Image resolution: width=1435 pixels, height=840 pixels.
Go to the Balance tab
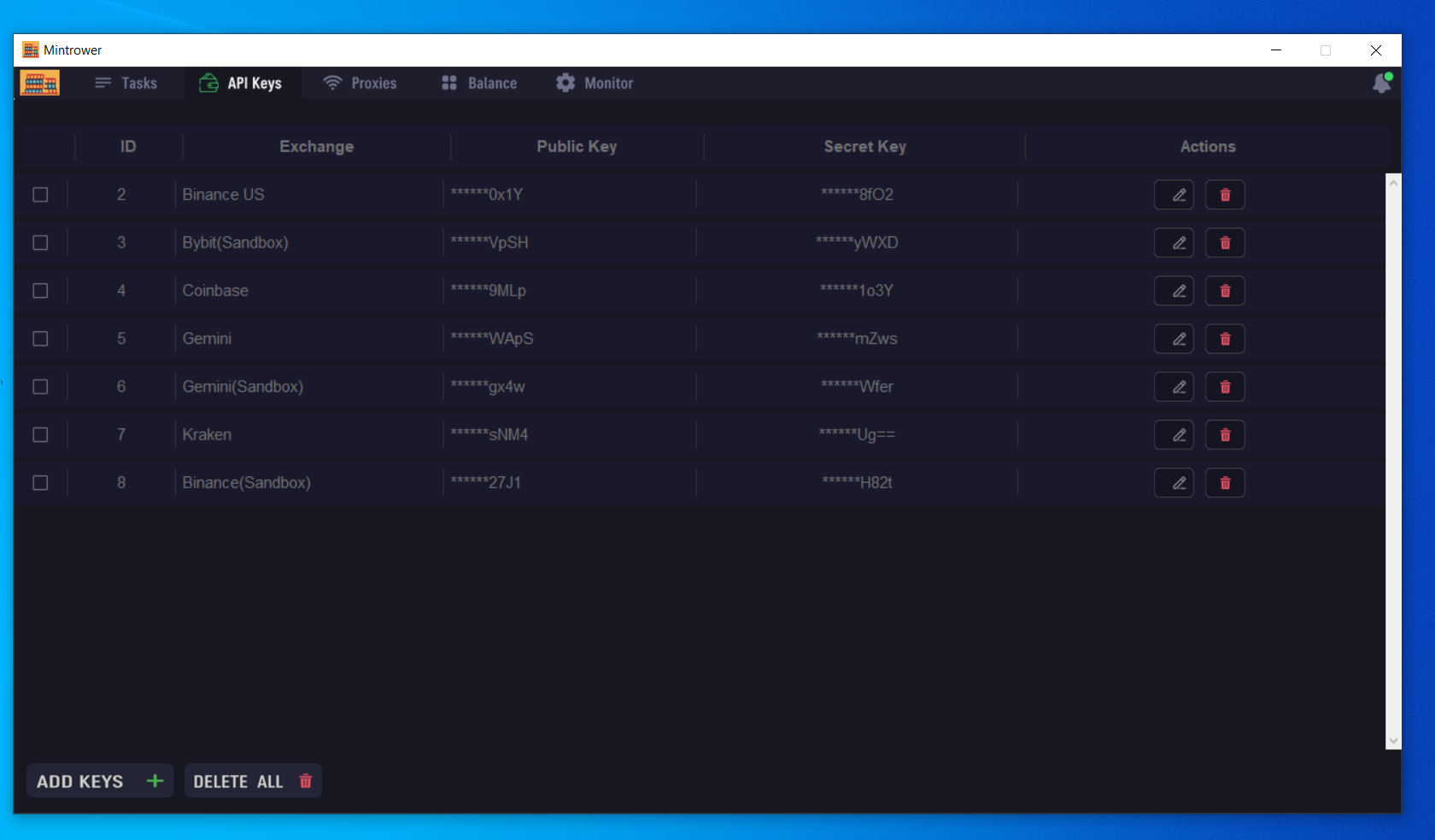[x=479, y=84]
